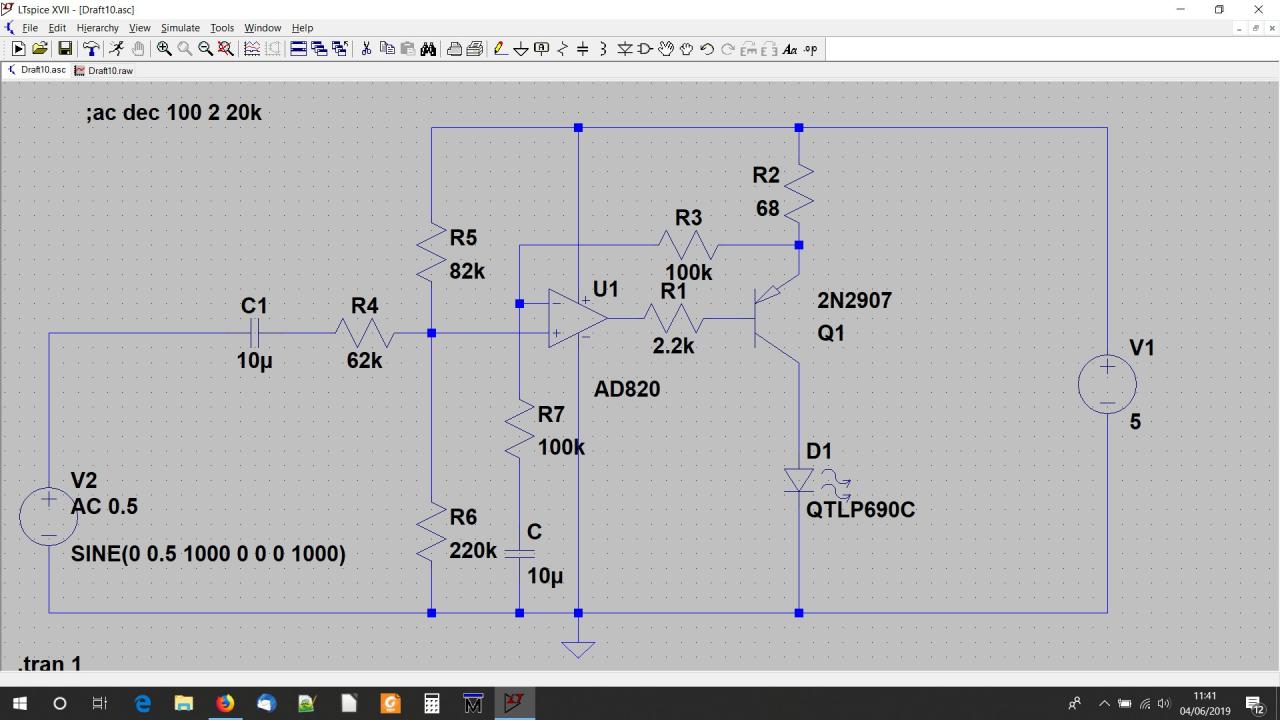Click the '68' value of R2
This screenshot has height=720, width=1280.
(x=767, y=209)
